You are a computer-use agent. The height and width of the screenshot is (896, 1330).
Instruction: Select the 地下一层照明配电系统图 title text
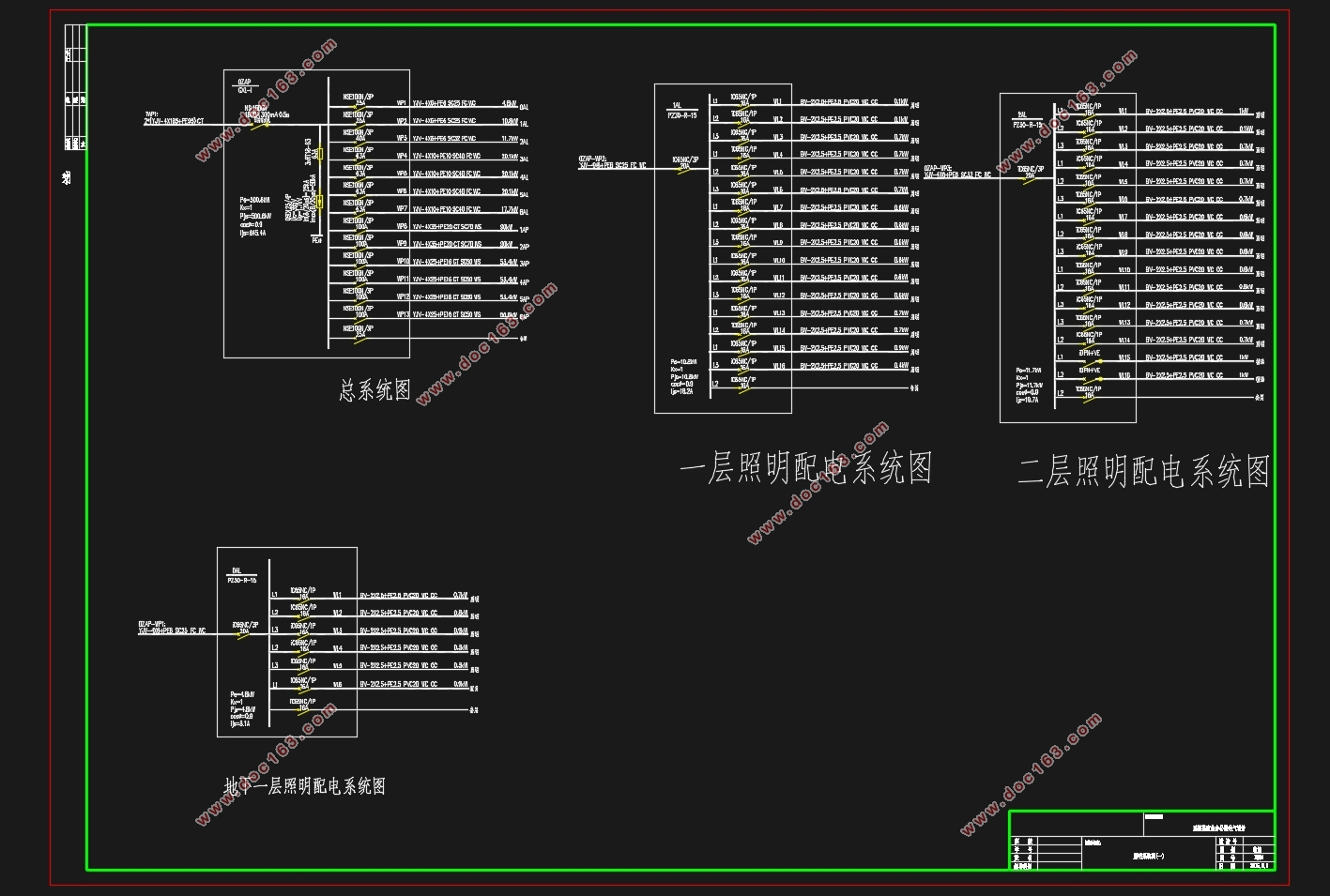click(x=305, y=786)
